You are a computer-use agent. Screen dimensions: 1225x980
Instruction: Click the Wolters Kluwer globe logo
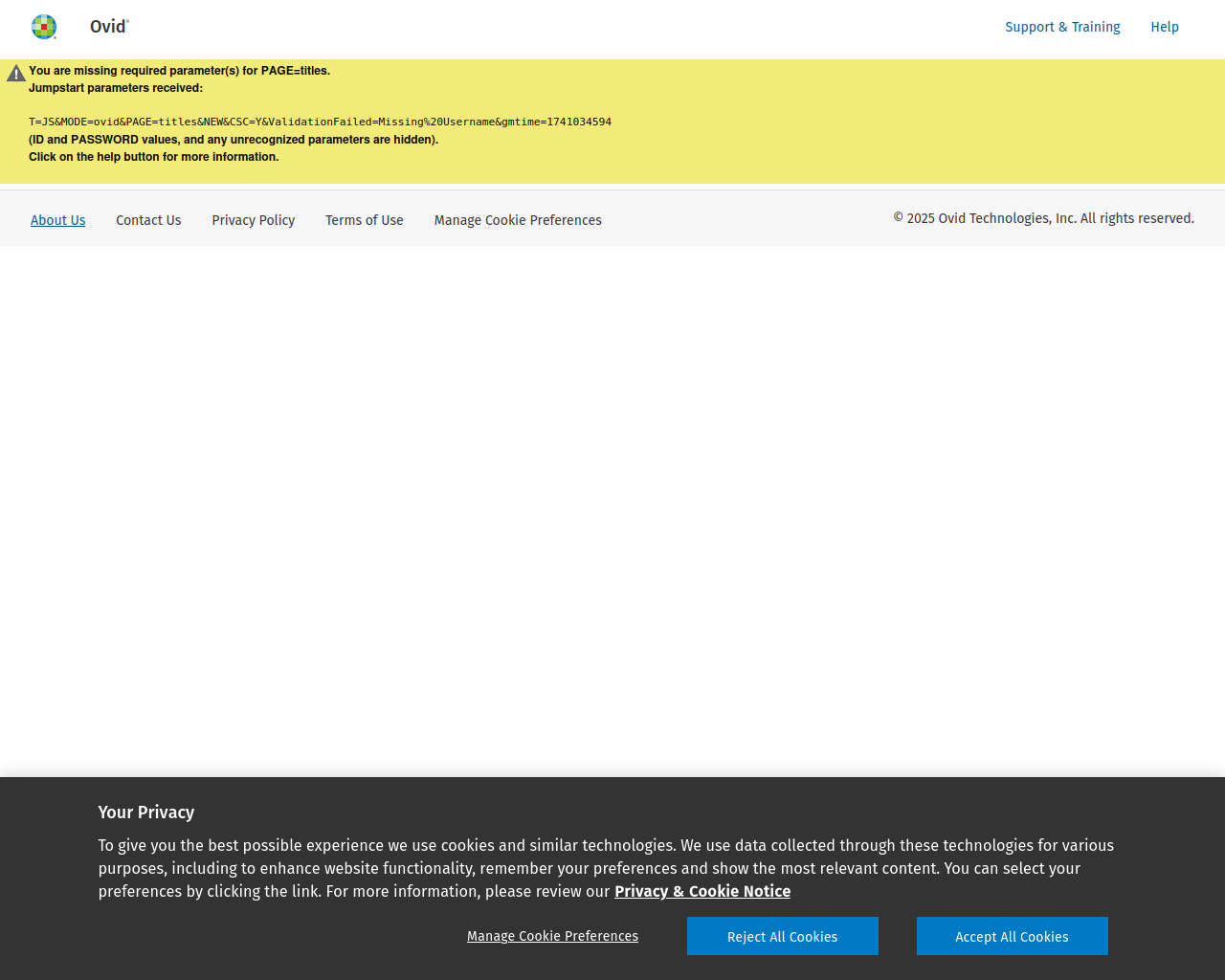[44, 27]
